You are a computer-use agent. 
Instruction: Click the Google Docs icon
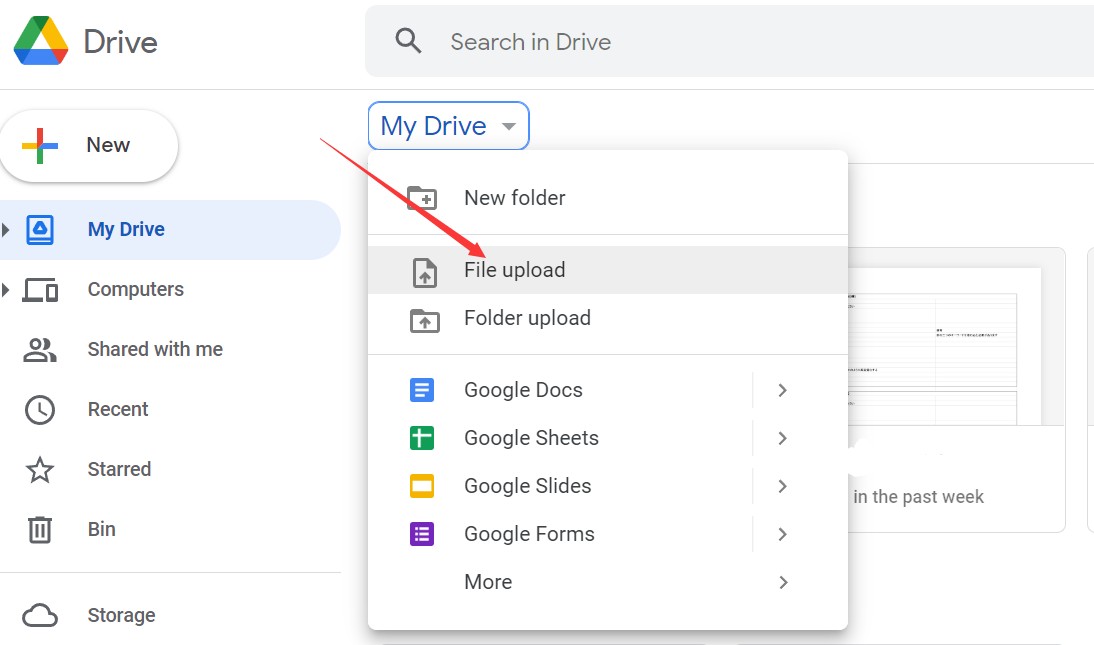422,390
